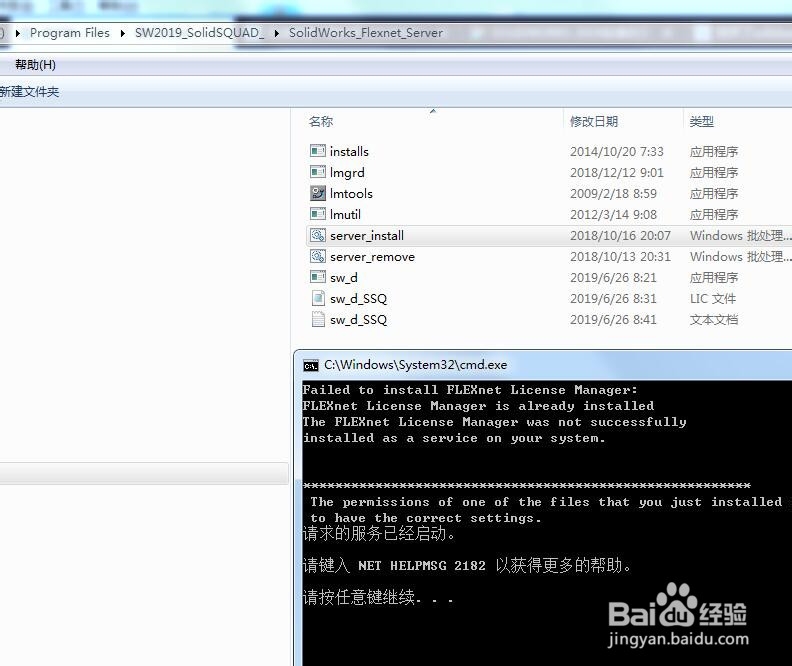The width and height of the screenshot is (792, 666).
Task: Sort by the 修改日期 column header
Action: pos(593,121)
